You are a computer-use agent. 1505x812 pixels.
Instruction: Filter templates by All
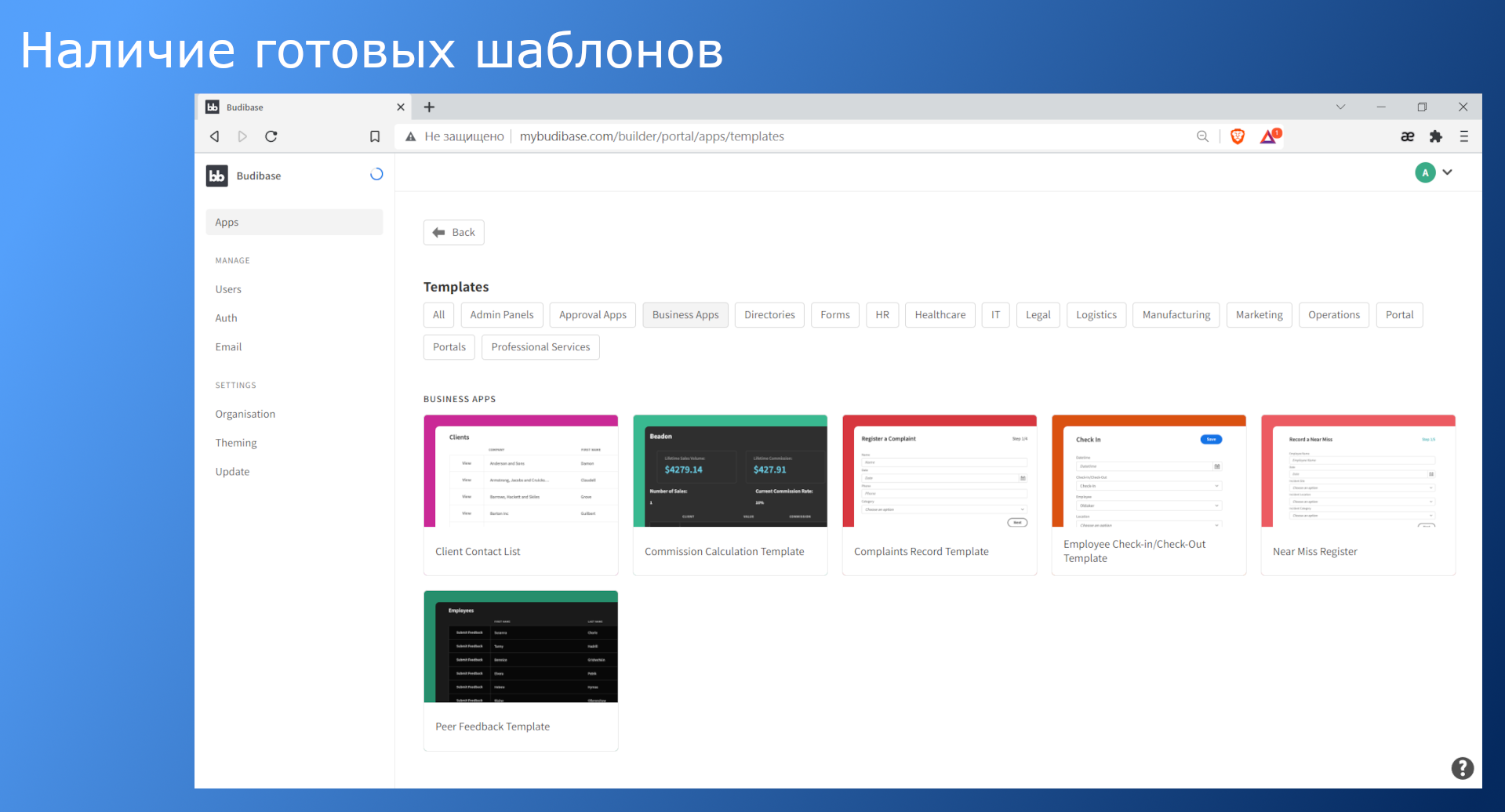point(438,315)
